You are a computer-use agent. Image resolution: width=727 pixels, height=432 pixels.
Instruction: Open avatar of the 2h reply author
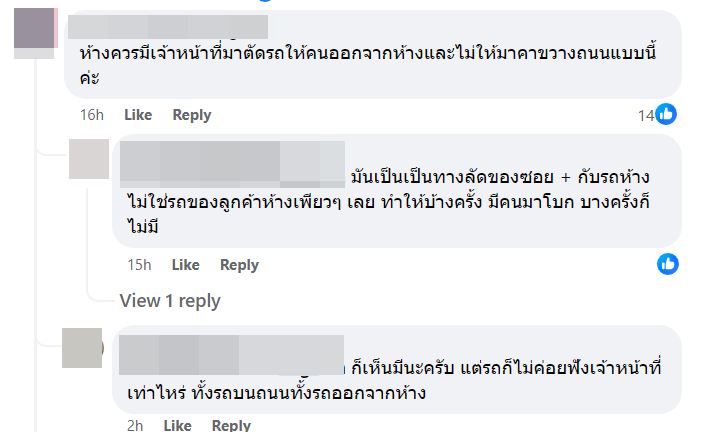(82, 347)
